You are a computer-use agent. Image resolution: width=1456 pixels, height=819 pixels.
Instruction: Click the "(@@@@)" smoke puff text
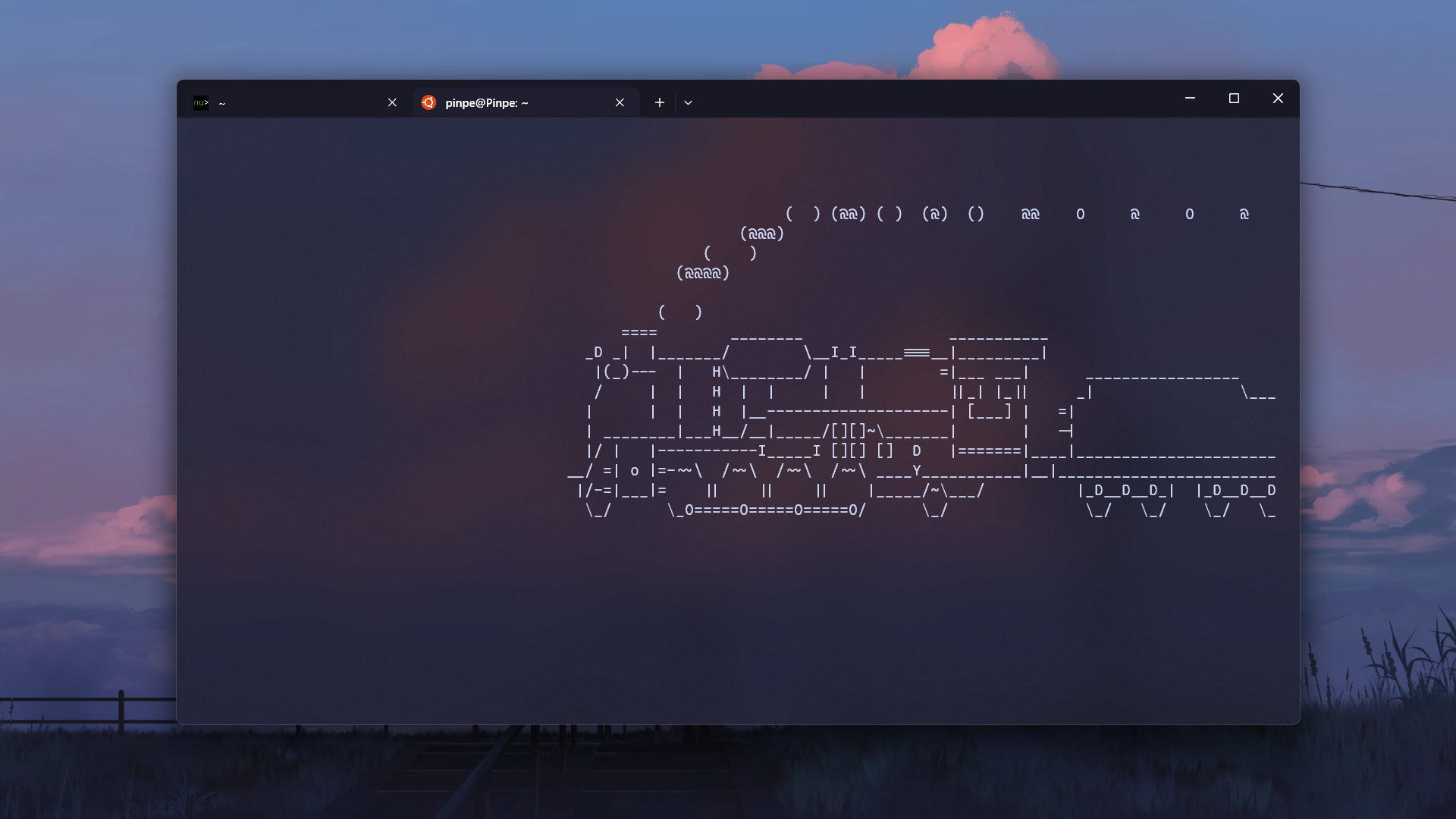702,273
